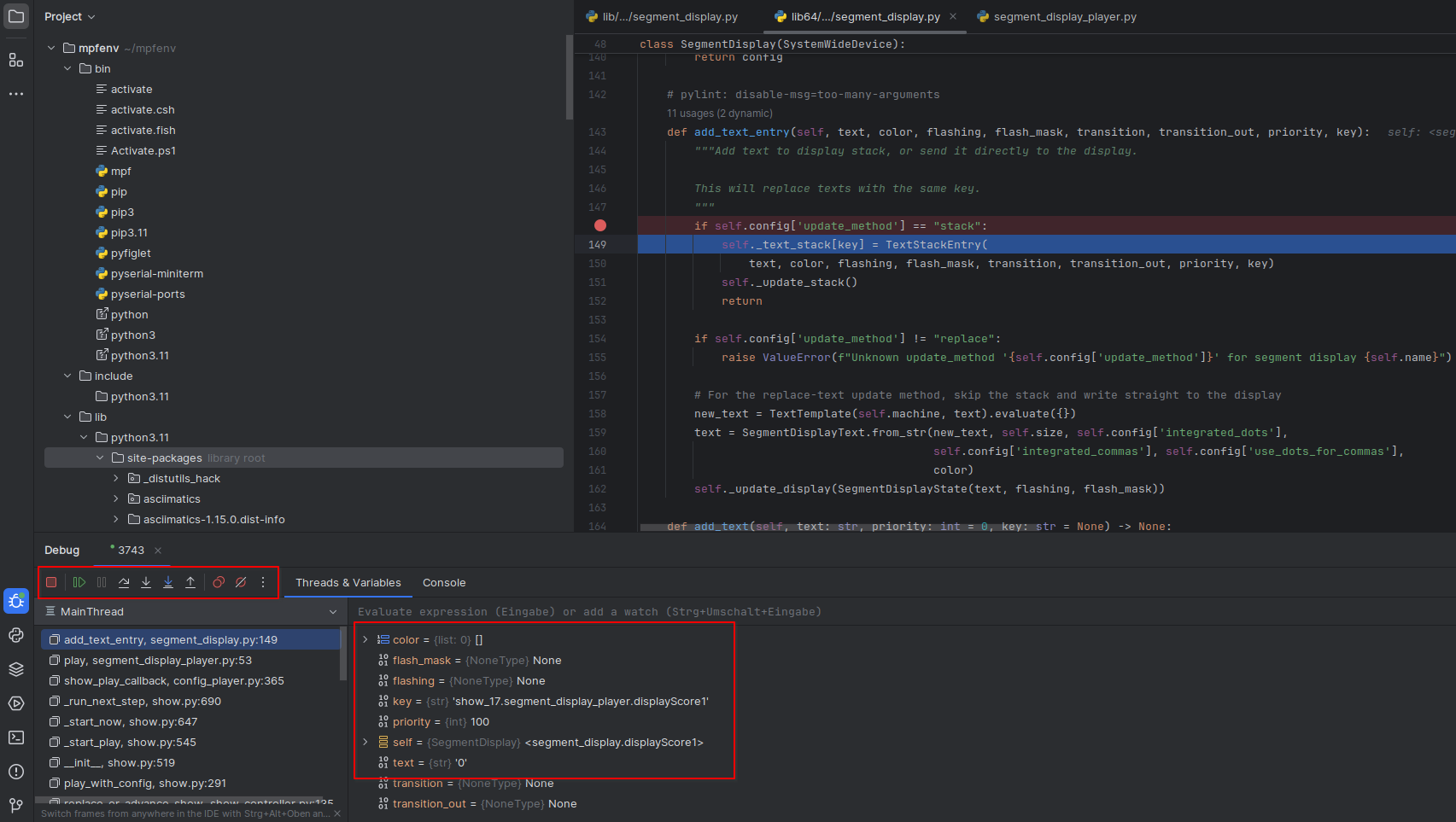Screen dimensions: 1456x822
Task: Select the play, segment_display_player.py:53 frame
Action: pos(158,661)
